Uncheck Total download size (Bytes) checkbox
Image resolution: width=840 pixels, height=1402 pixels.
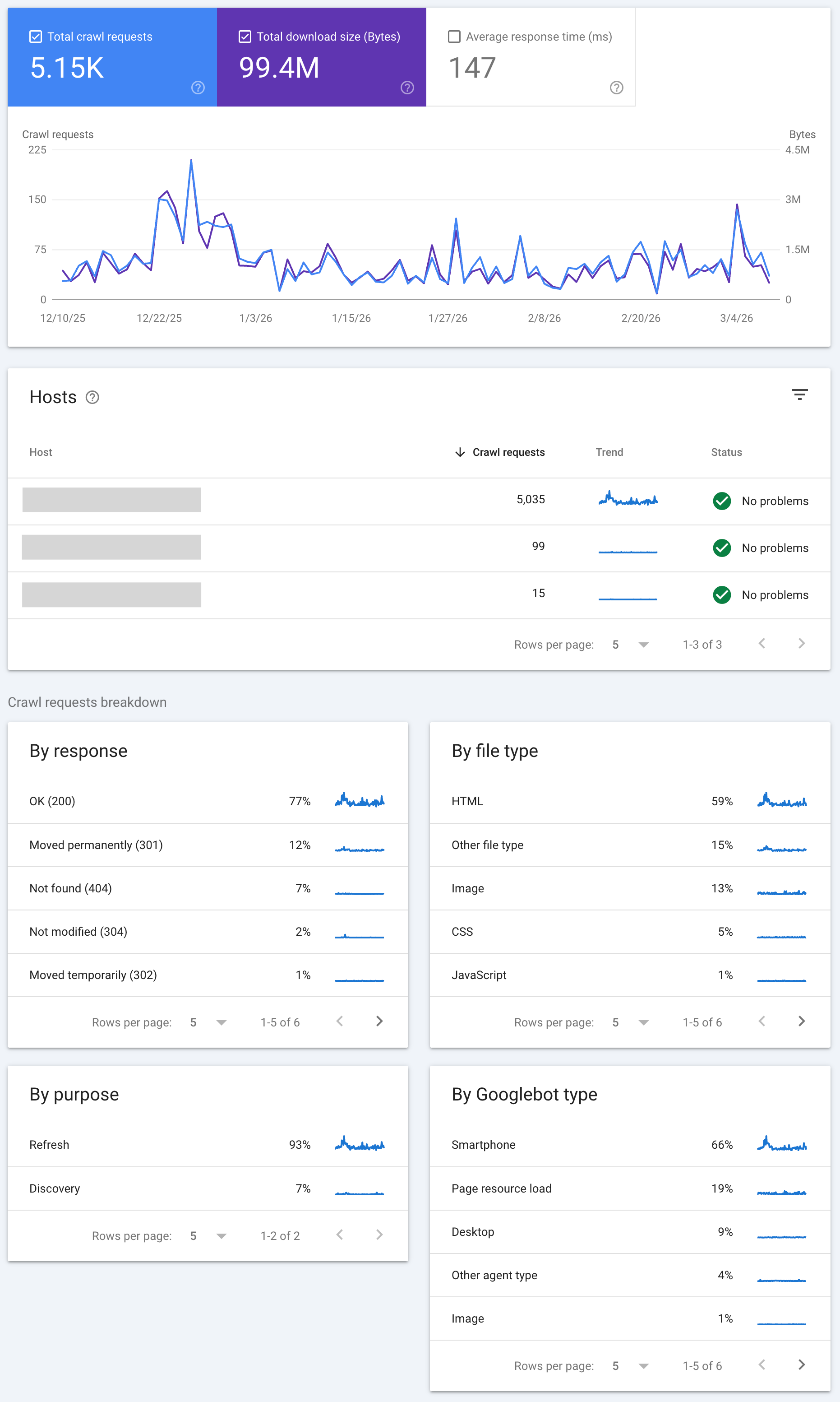[245, 37]
